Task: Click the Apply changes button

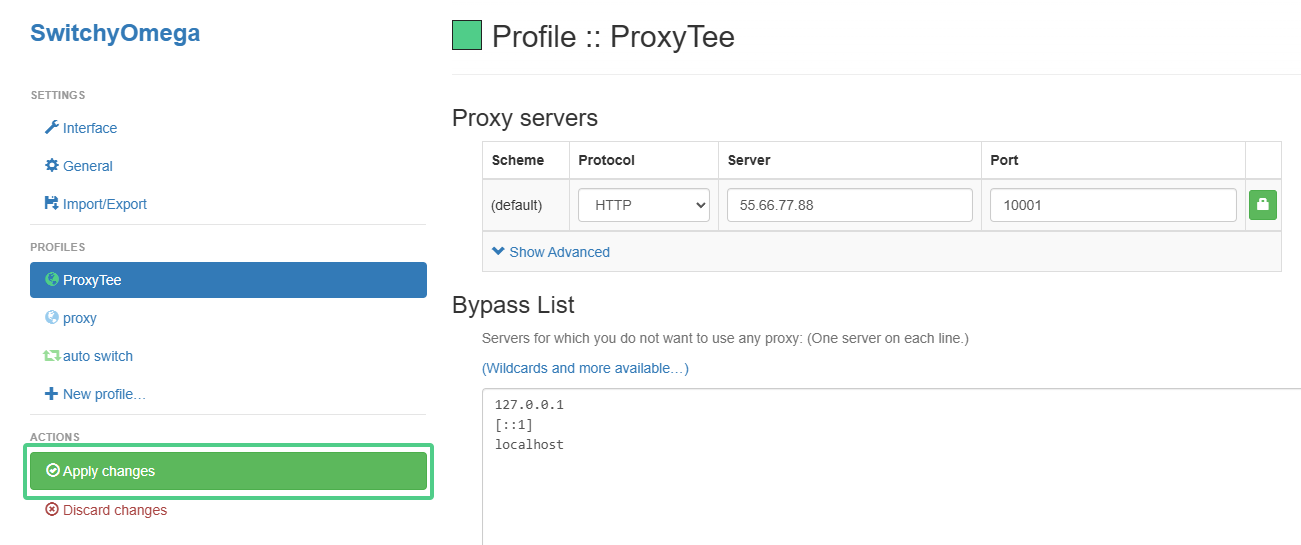Action: point(228,471)
